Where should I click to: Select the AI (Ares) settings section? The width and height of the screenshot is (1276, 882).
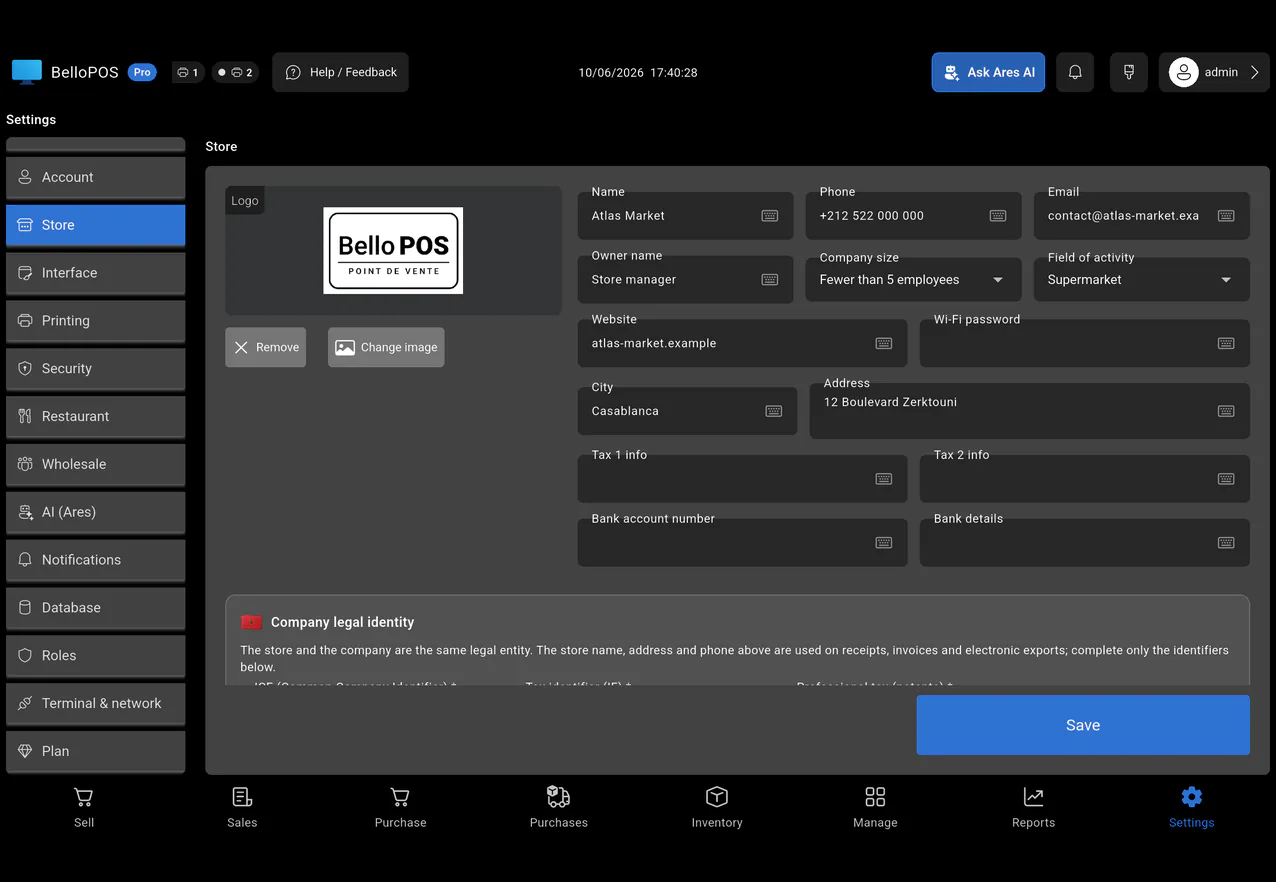point(96,512)
